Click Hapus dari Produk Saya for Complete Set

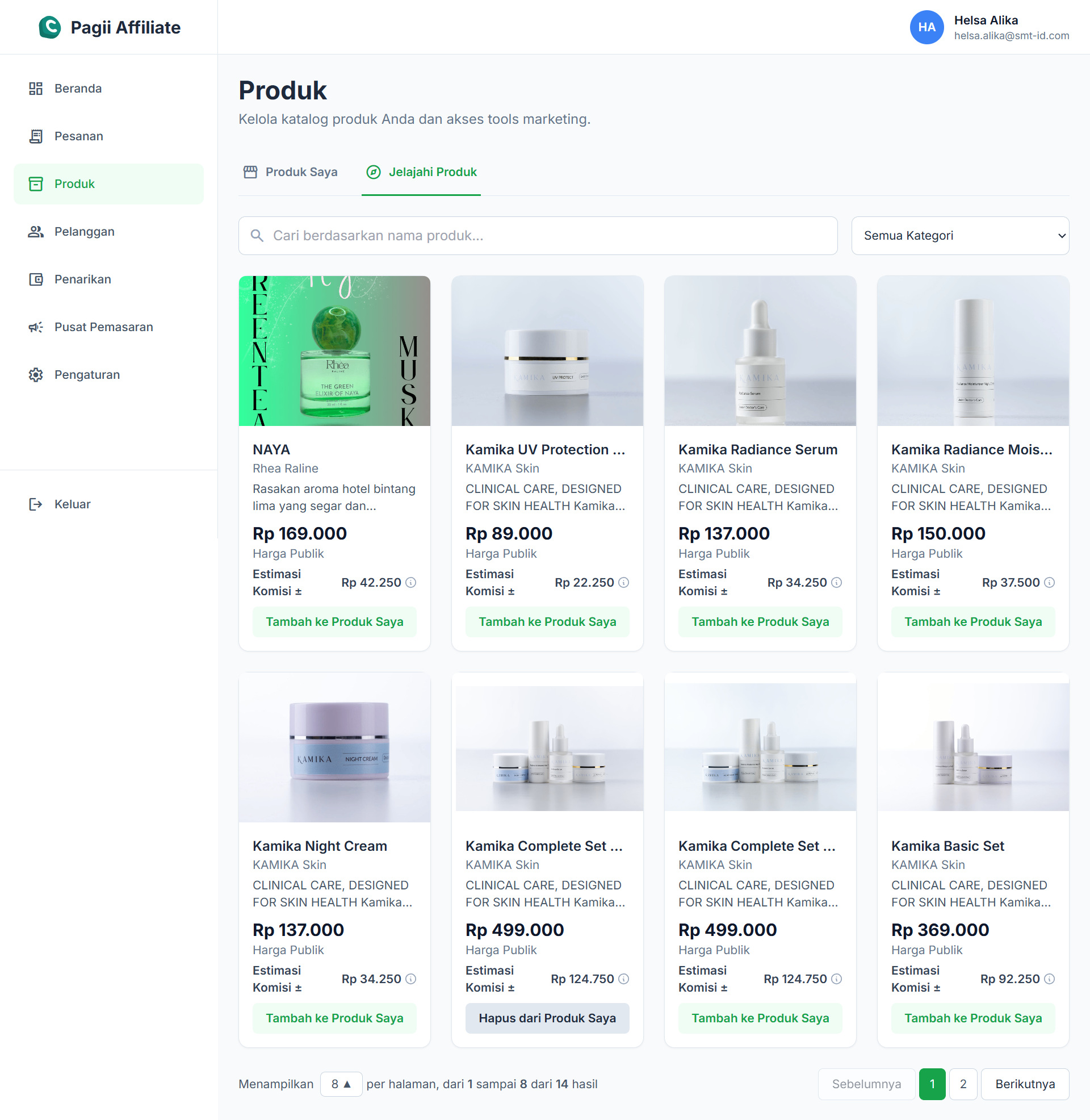[x=547, y=1018]
